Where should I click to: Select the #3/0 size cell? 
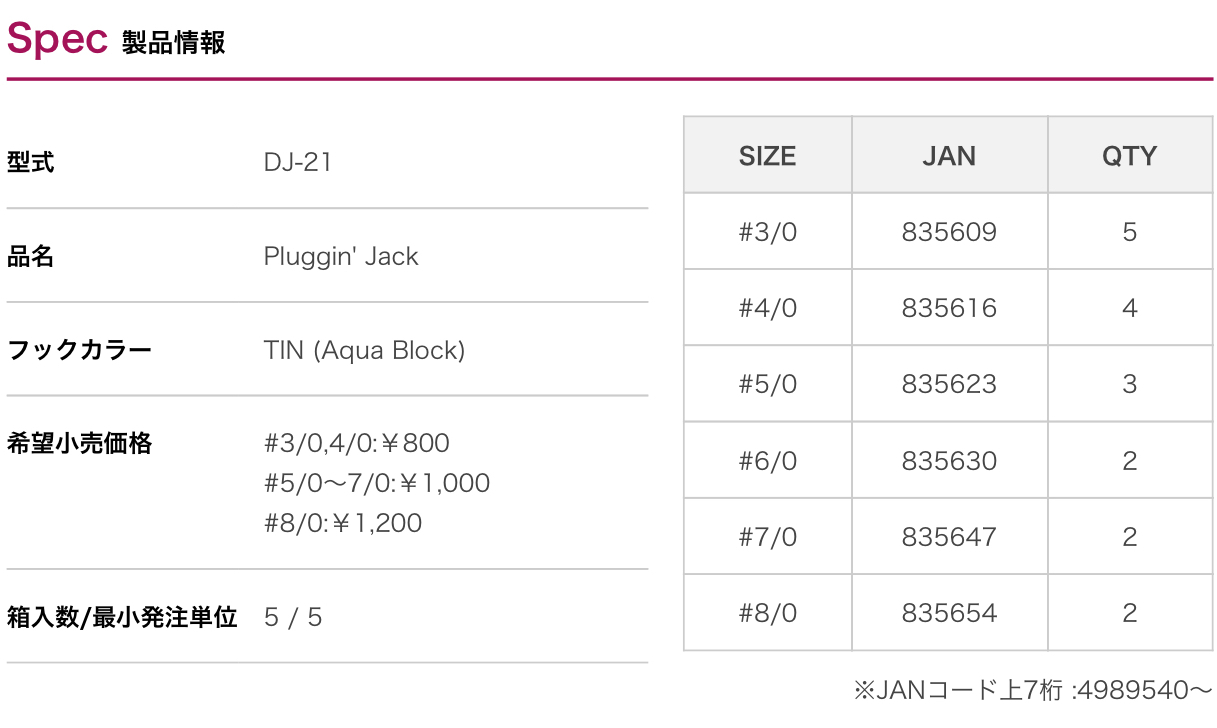767,232
